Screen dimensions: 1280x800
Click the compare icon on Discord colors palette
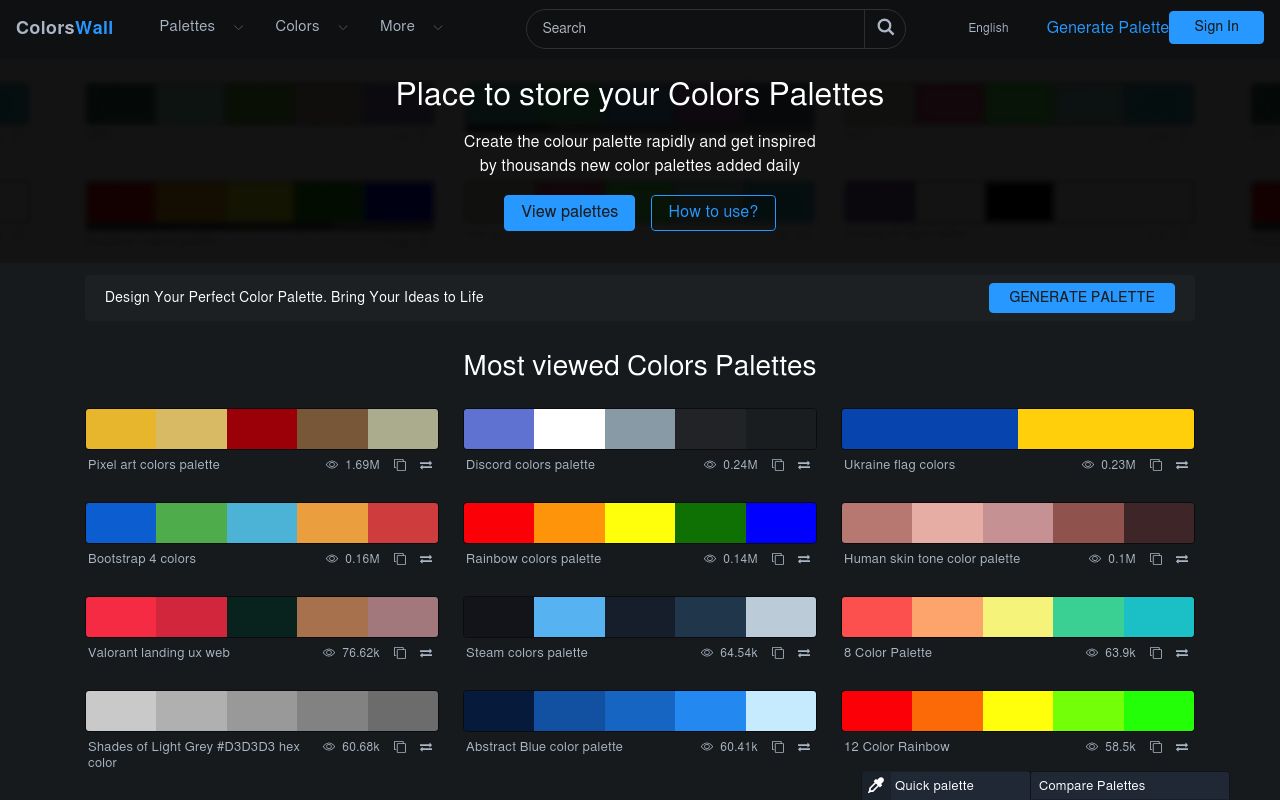804,465
